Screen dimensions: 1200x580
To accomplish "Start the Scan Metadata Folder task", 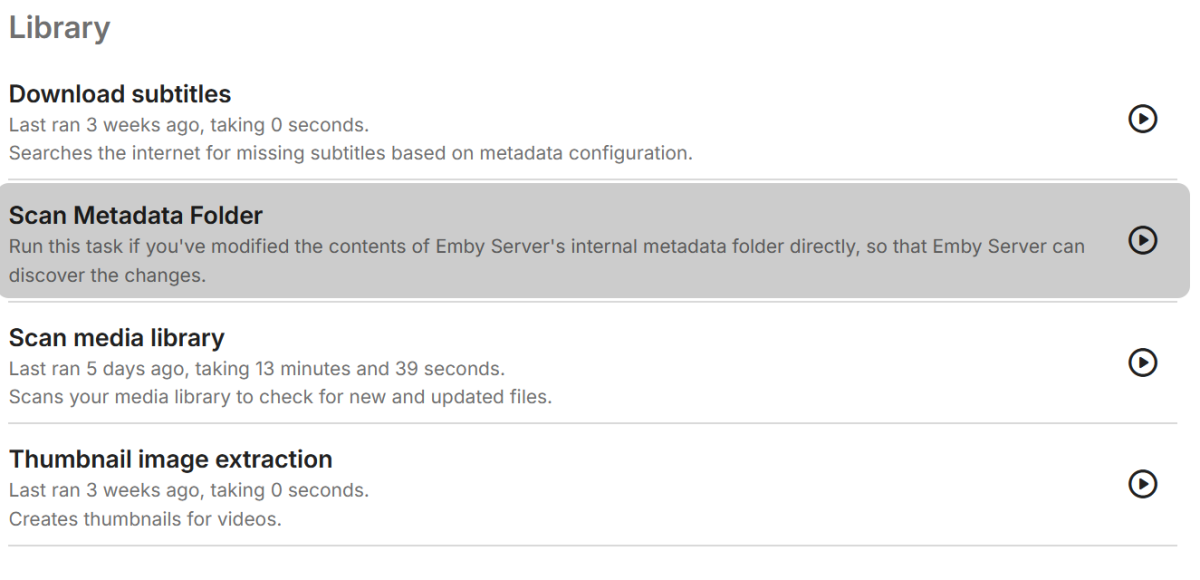I will point(1142,240).
